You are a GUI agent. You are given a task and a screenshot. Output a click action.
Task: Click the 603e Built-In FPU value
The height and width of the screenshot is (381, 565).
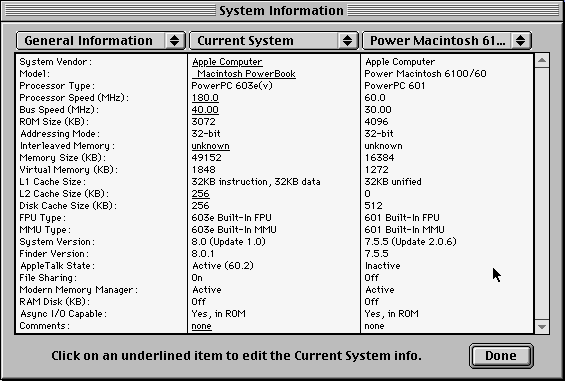232,218
